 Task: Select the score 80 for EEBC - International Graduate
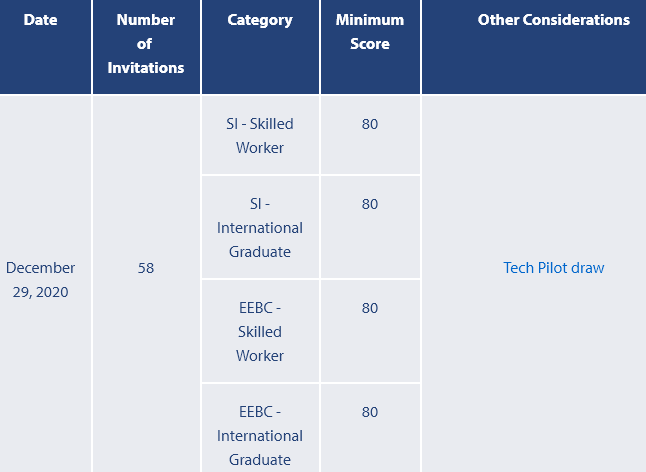[370, 412]
